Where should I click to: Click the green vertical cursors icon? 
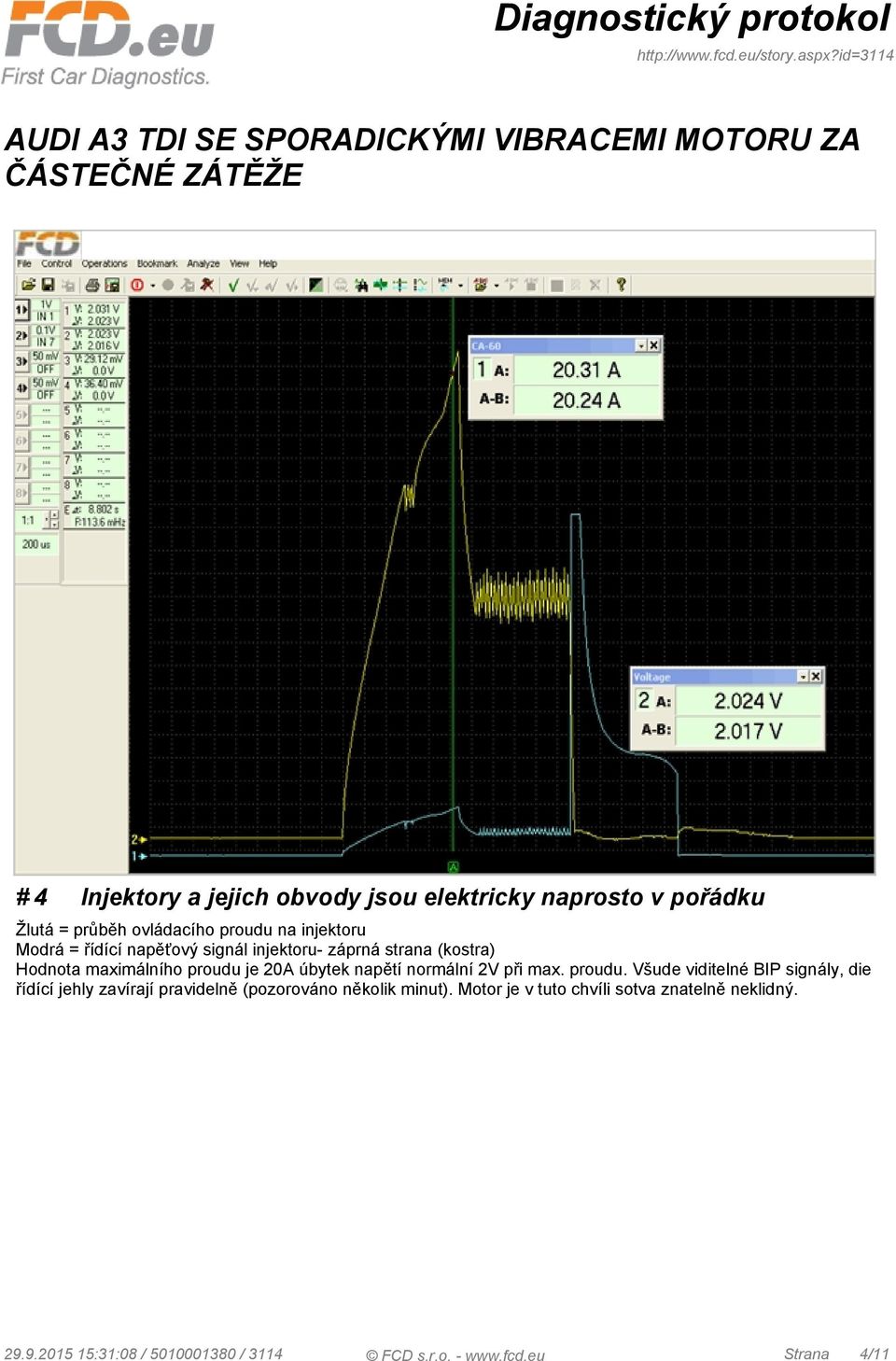click(399, 285)
